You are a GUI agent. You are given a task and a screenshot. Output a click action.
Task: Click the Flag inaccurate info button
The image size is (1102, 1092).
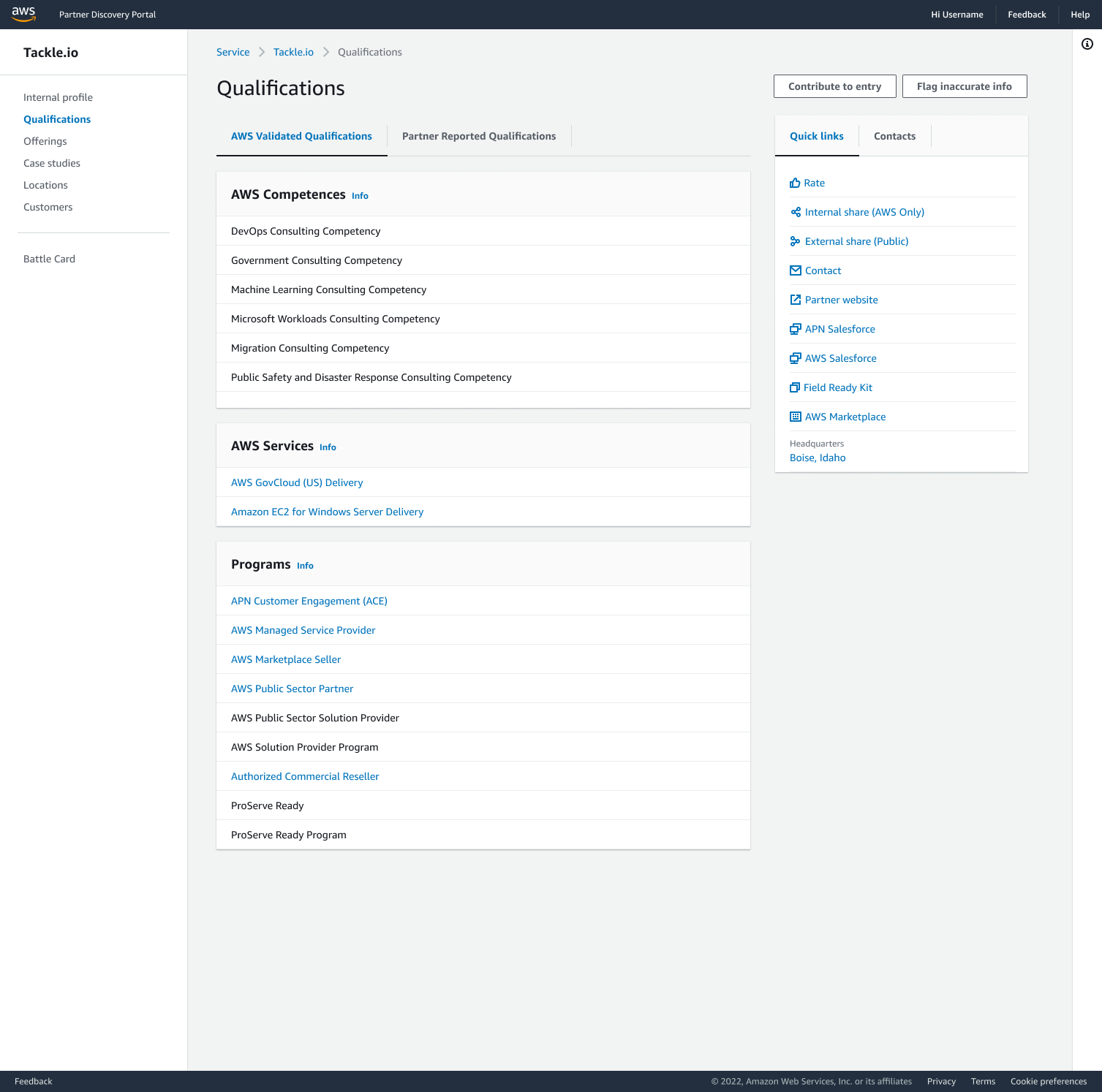tap(964, 86)
